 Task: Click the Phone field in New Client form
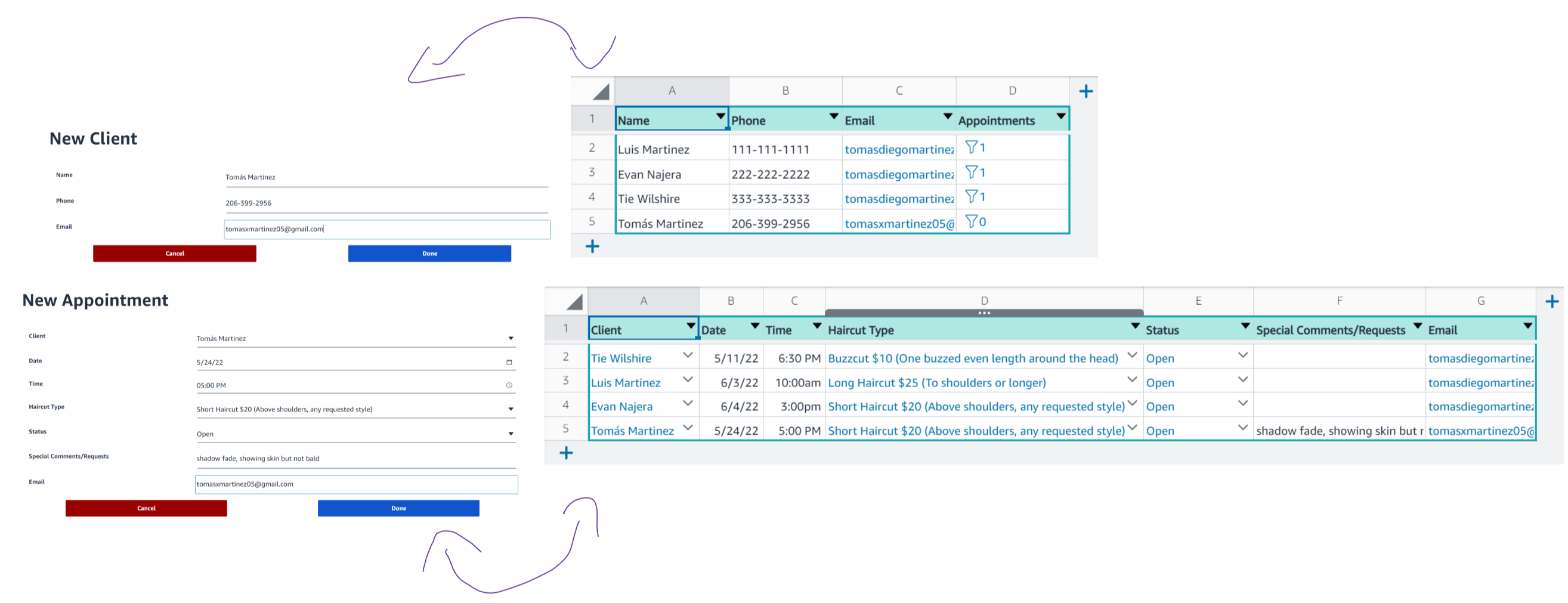pyautogui.click(x=386, y=203)
